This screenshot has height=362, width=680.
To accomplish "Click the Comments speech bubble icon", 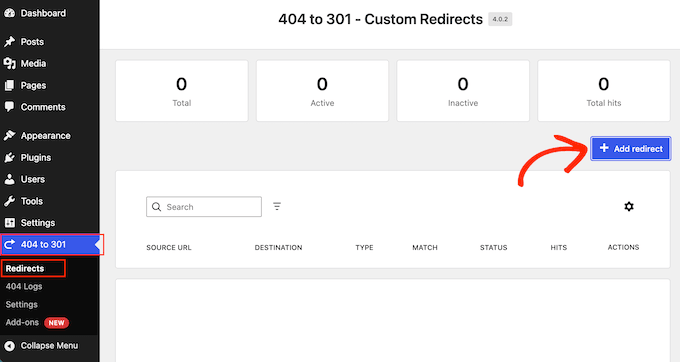I will (x=9, y=107).
